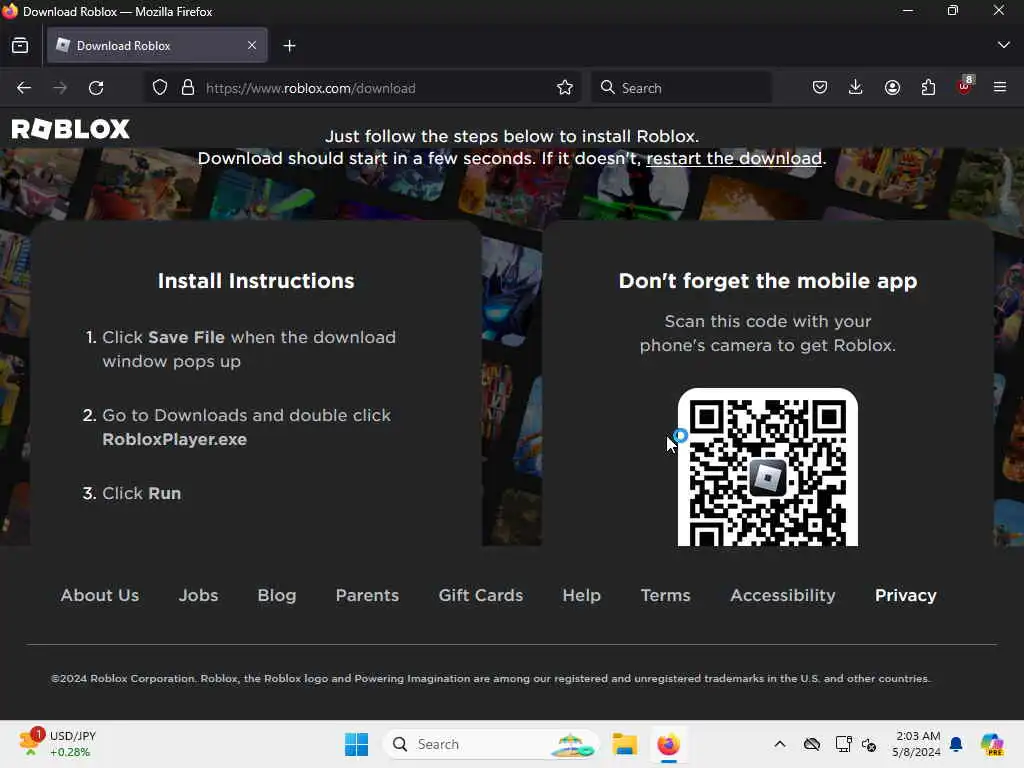The width and height of the screenshot is (1024, 768).
Task: Open Copilot preview icon in taskbar
Action: (992, 744)
